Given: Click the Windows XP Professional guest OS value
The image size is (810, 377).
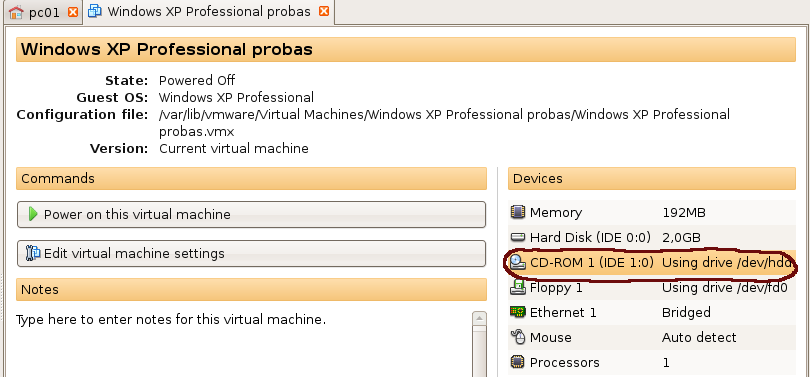Looking at the screenshot, I should pyautogui.click(x=237, y=98).
